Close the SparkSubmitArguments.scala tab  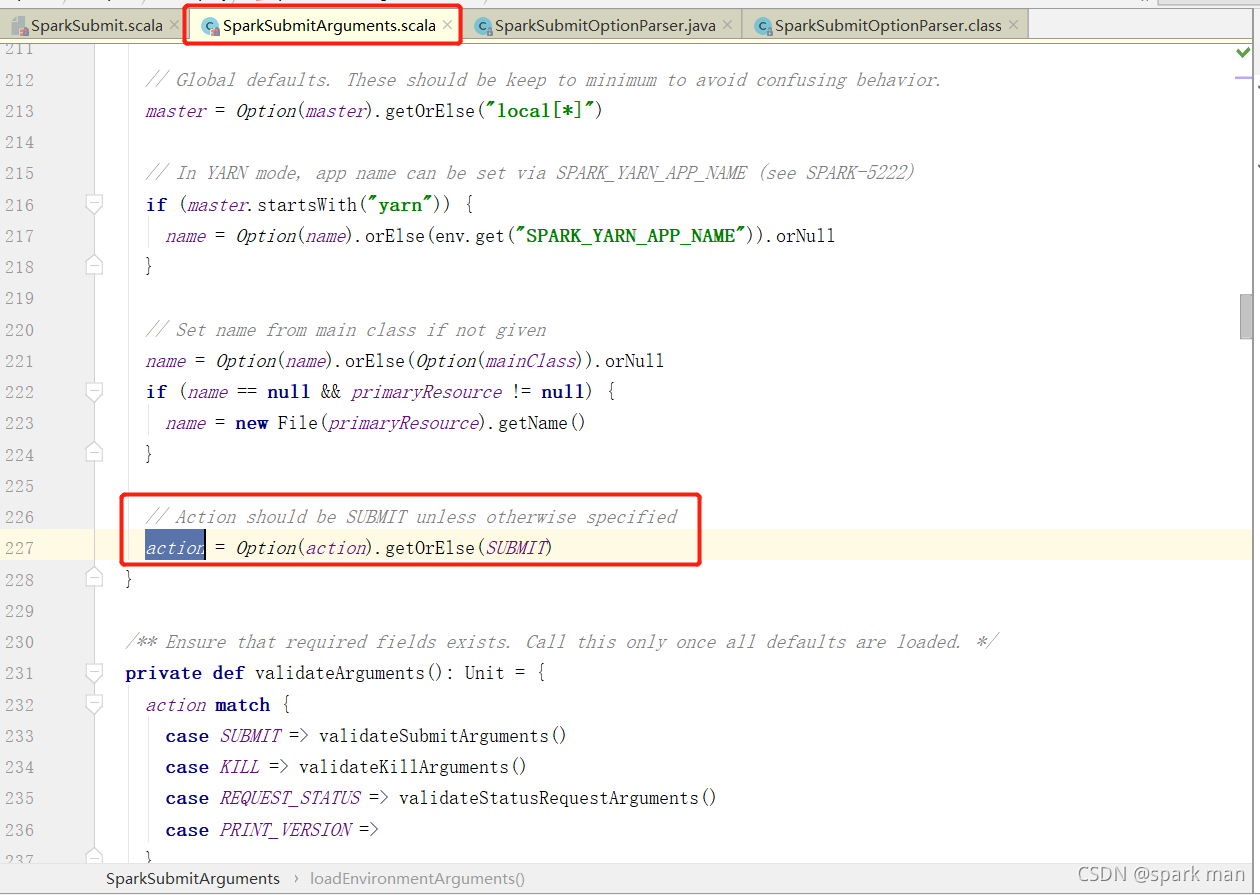[447, 25]
